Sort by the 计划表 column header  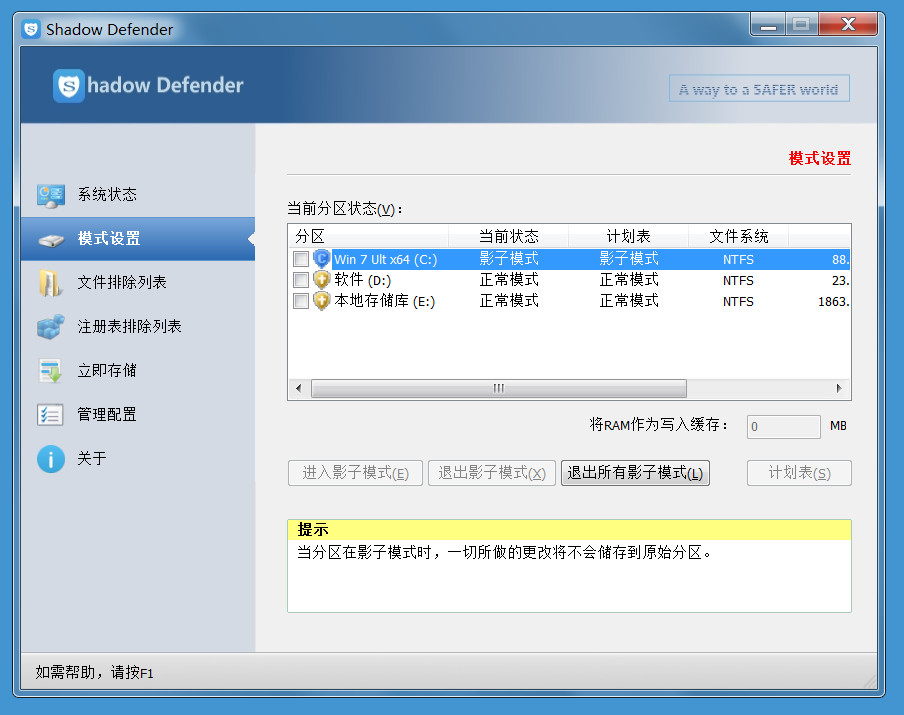click(x=628, y=236)
